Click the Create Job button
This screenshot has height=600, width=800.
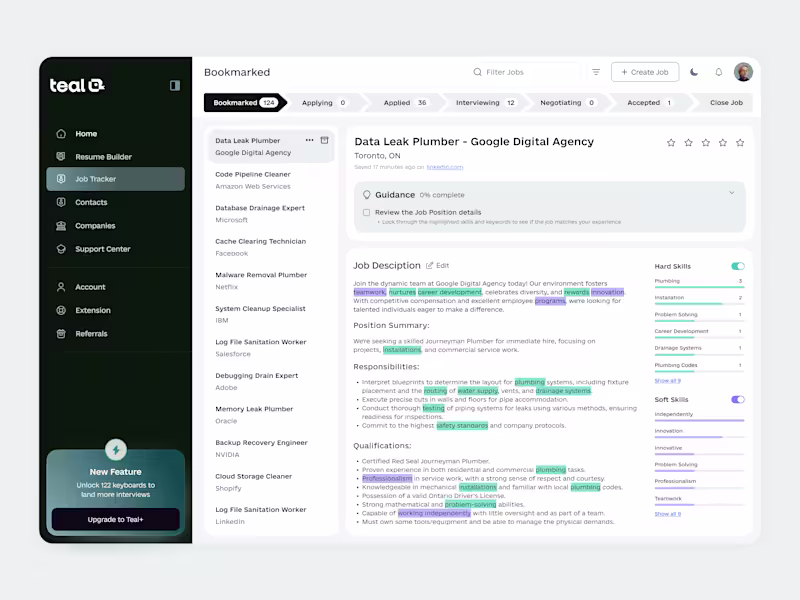pos(645,72)
